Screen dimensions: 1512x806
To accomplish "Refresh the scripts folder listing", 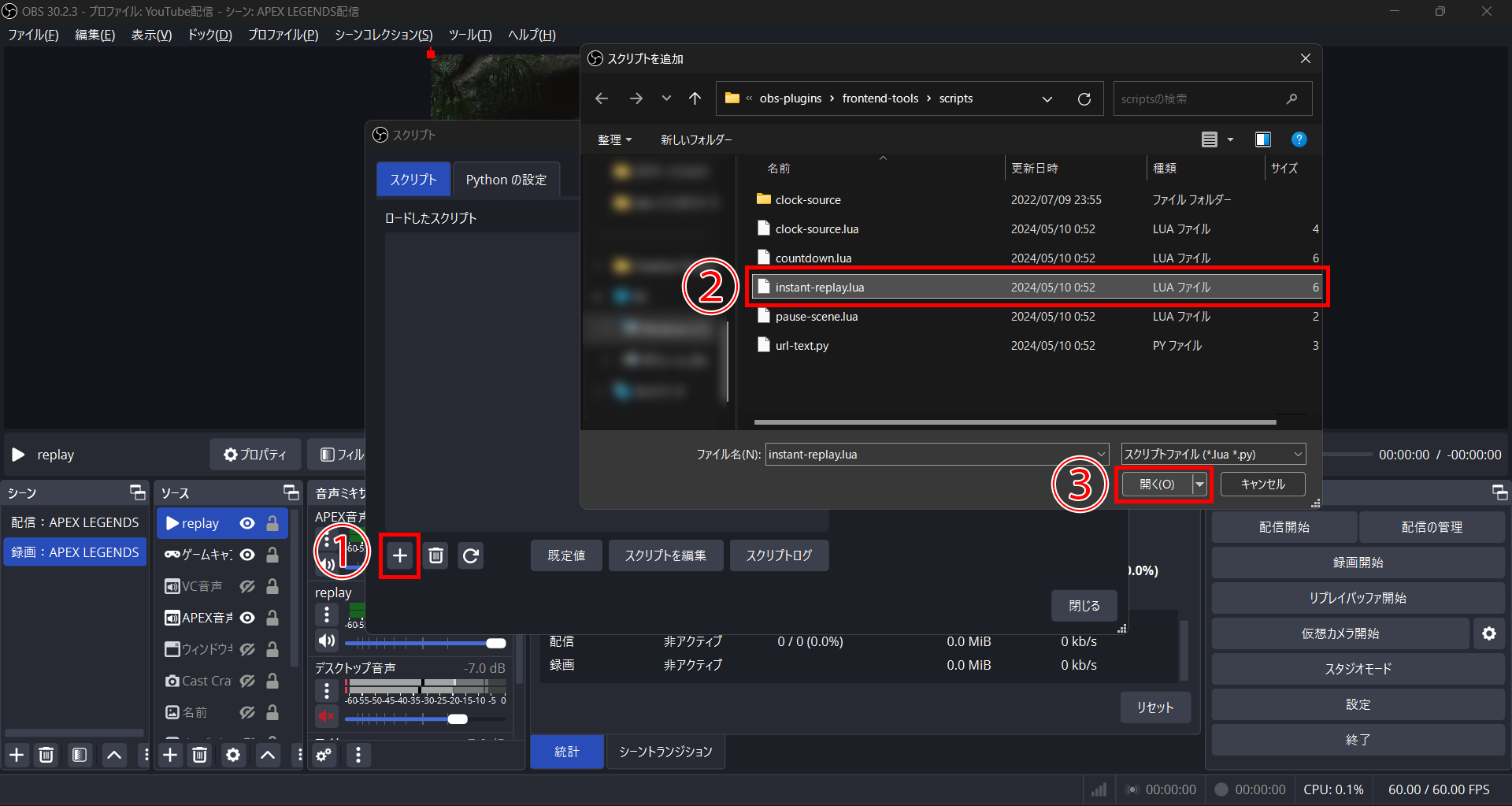I will (1084, 98).
